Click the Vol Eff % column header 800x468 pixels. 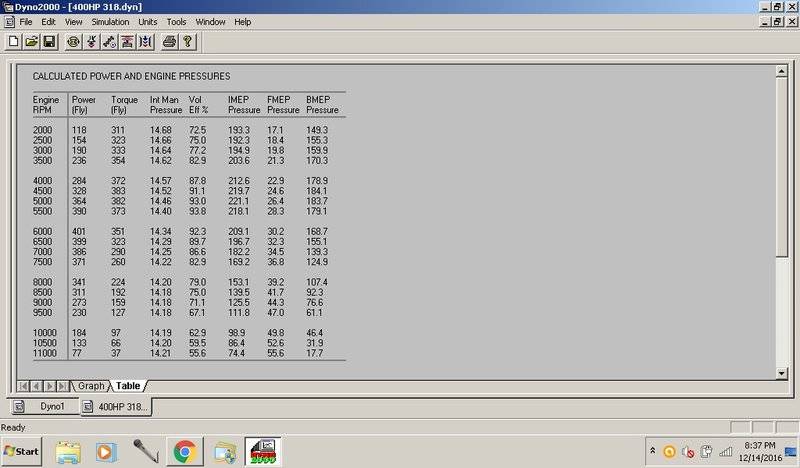(198, 105)
